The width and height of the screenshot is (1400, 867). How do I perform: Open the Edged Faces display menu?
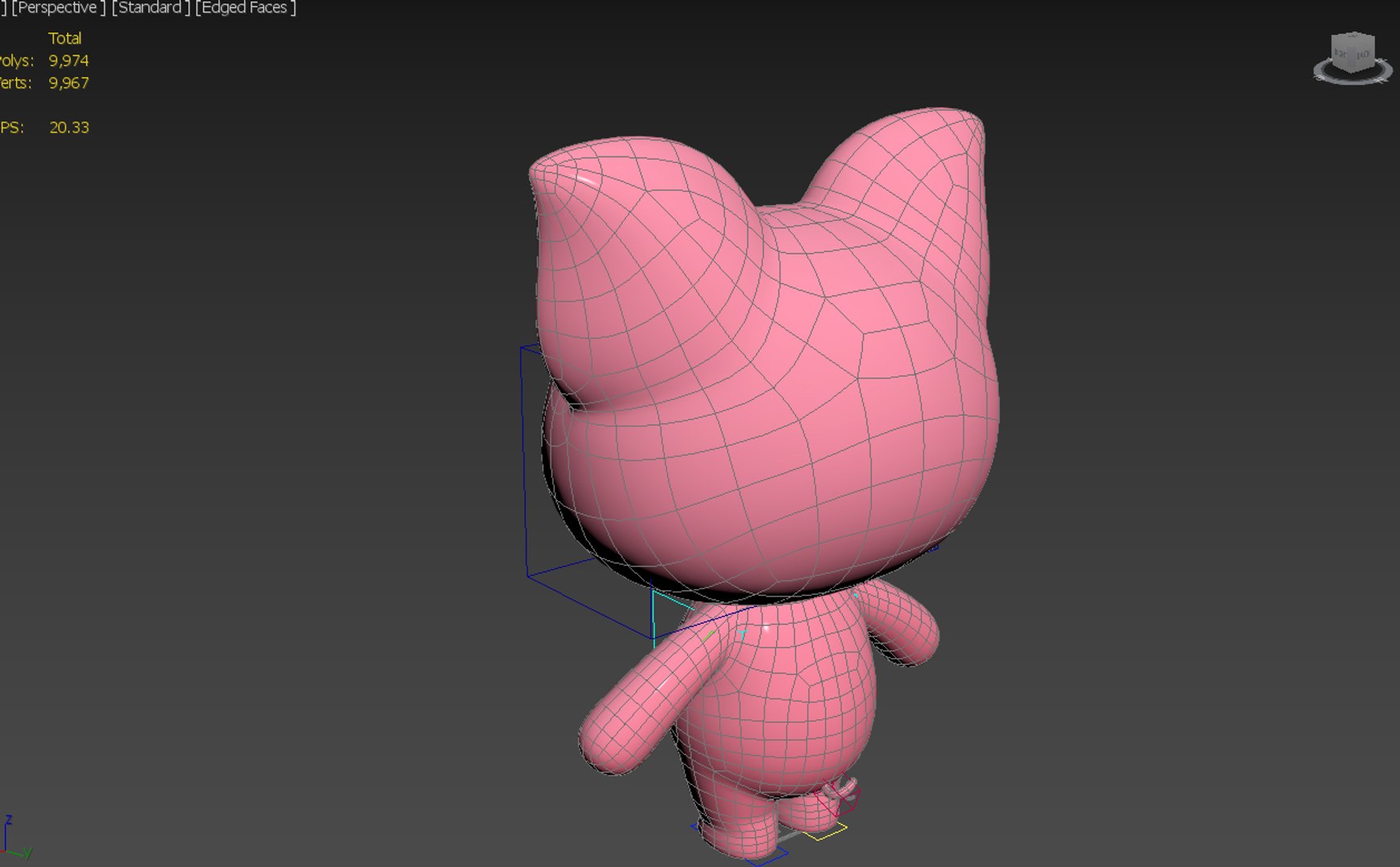[246, 8]
